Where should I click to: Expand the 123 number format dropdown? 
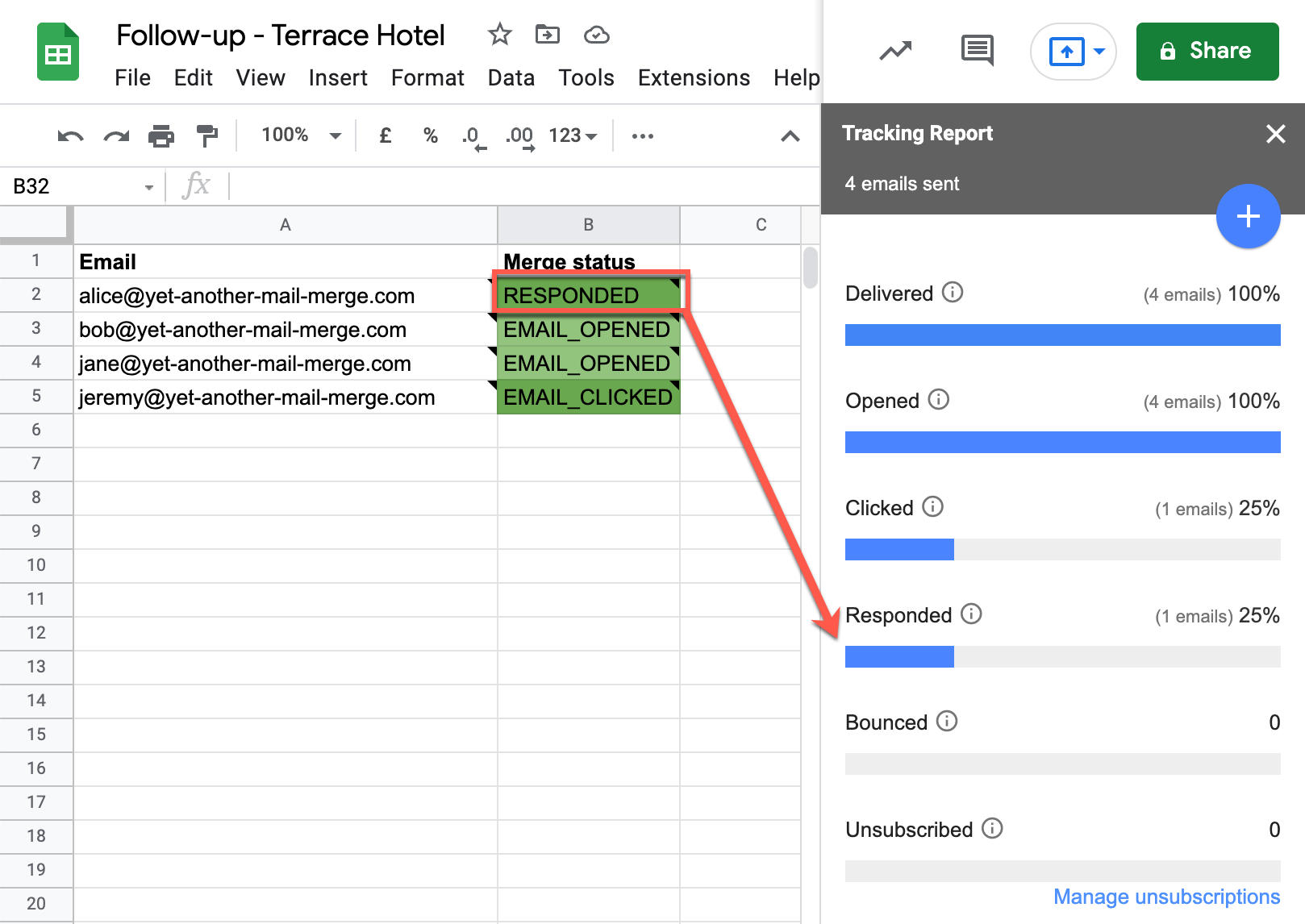573,135
